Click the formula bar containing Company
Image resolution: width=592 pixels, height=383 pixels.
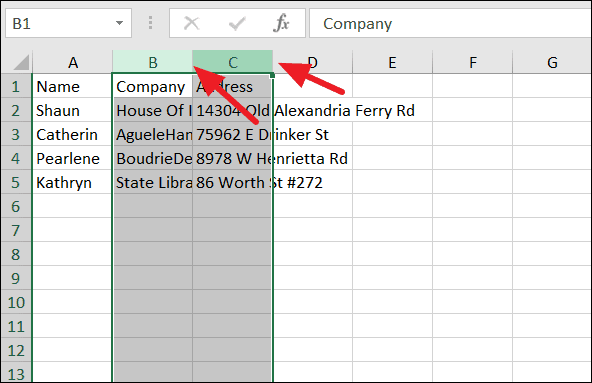(450, 23)
